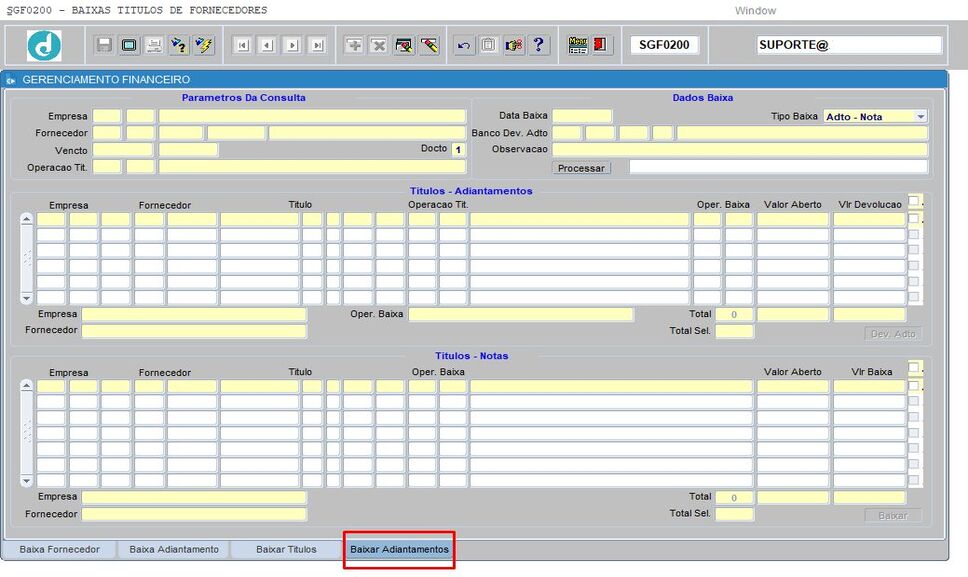Switch to Baixa Fornecedor tab

coord(59,549)
